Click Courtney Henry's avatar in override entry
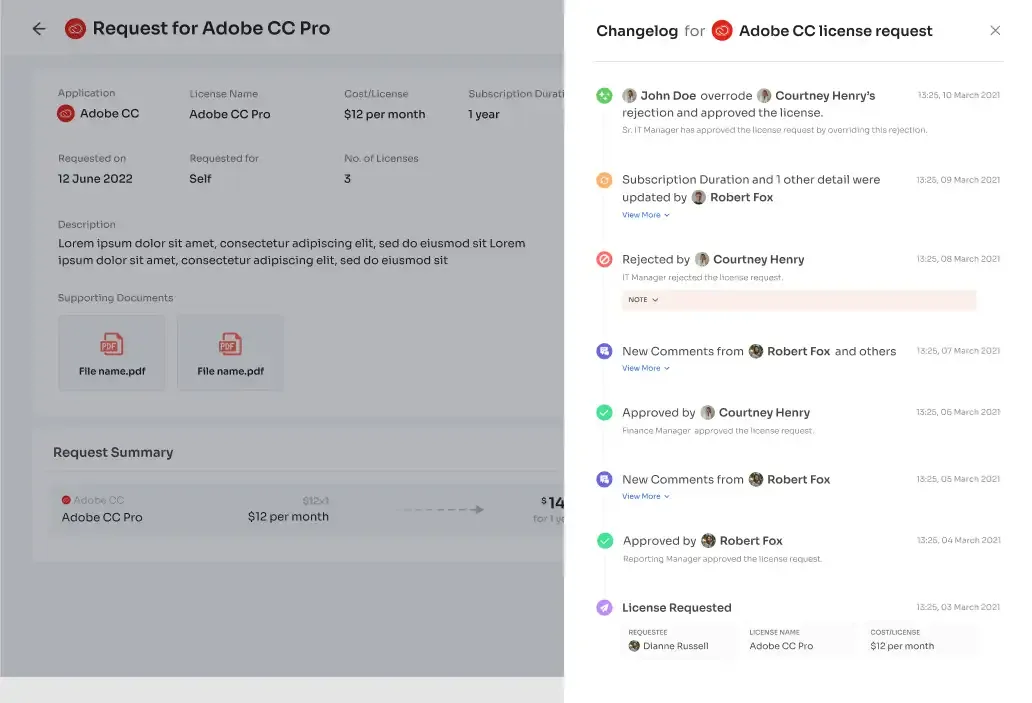The width and height of the screenshot is (1032, 703). coord(764,95)
